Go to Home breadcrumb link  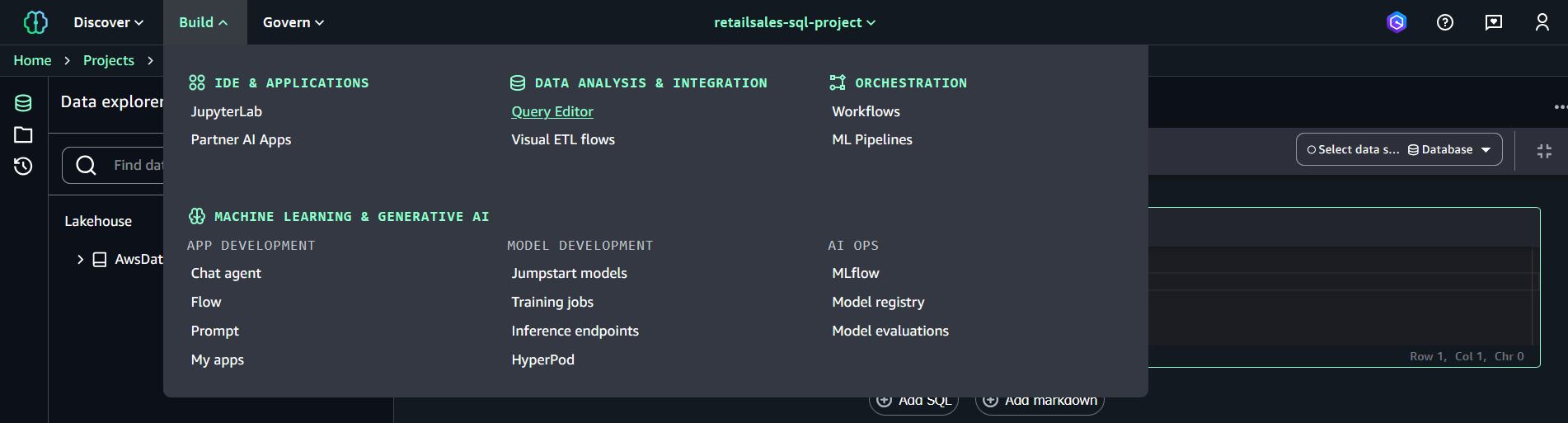tap(32, 60)
